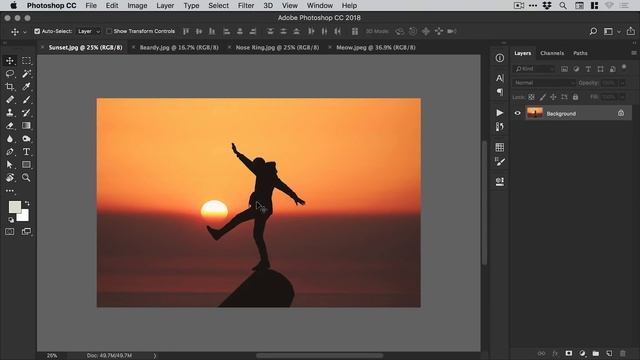Switch to the Meow.jpeg document tab
This screenshot has width=640, height=360.
point(376,47)
